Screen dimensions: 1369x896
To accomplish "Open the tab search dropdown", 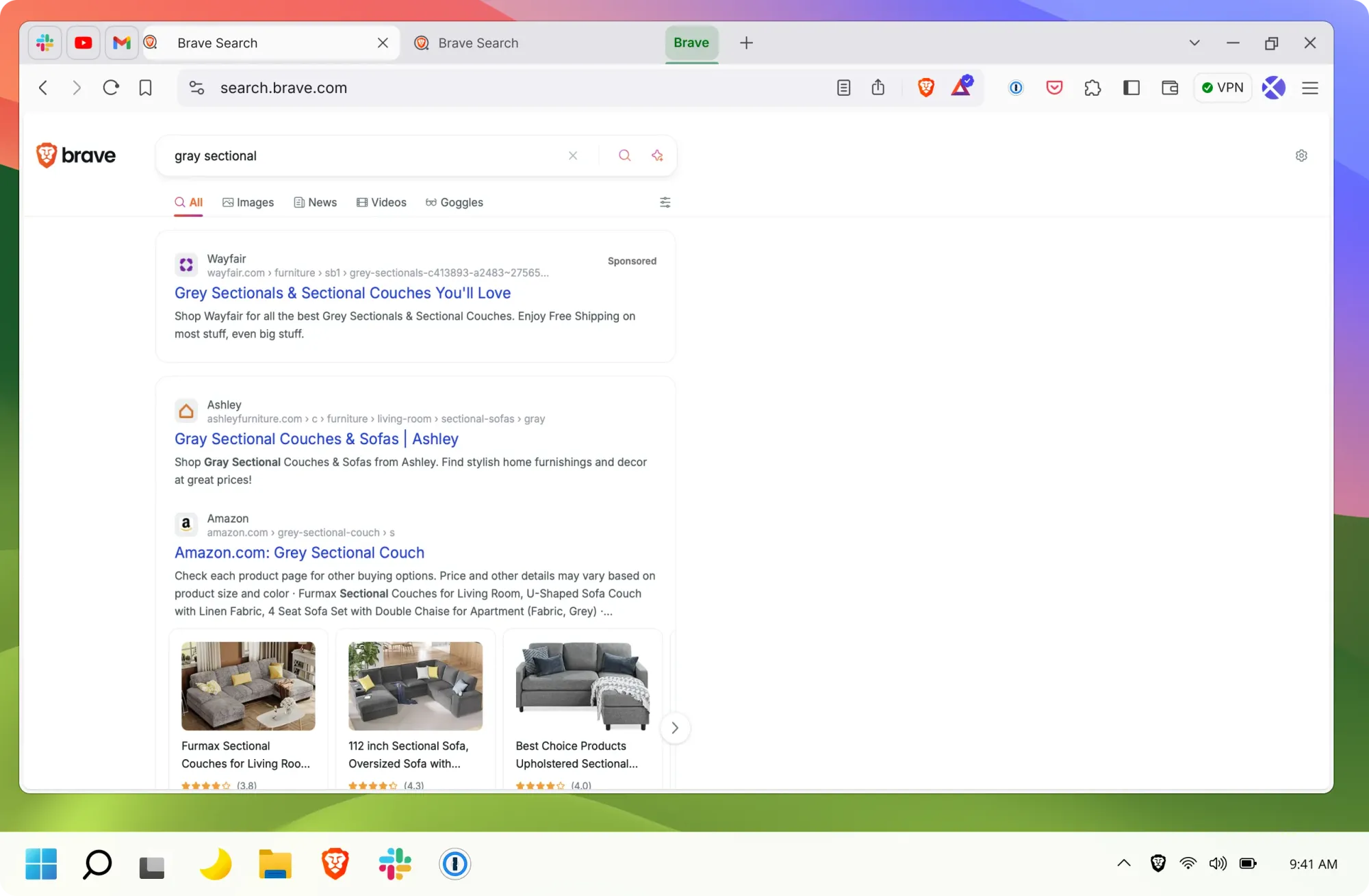I will [x=1194, y=42].
